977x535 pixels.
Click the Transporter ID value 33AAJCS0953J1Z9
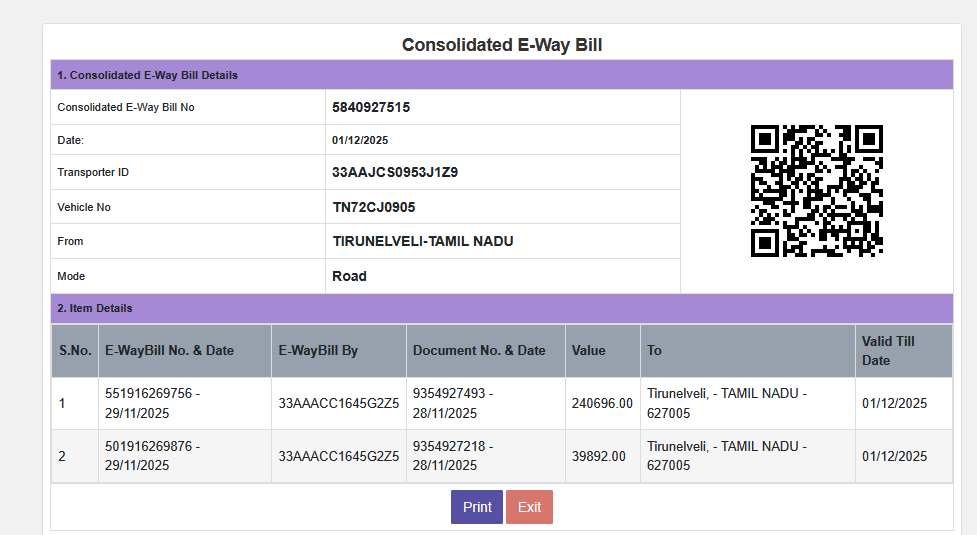[394, 172]
